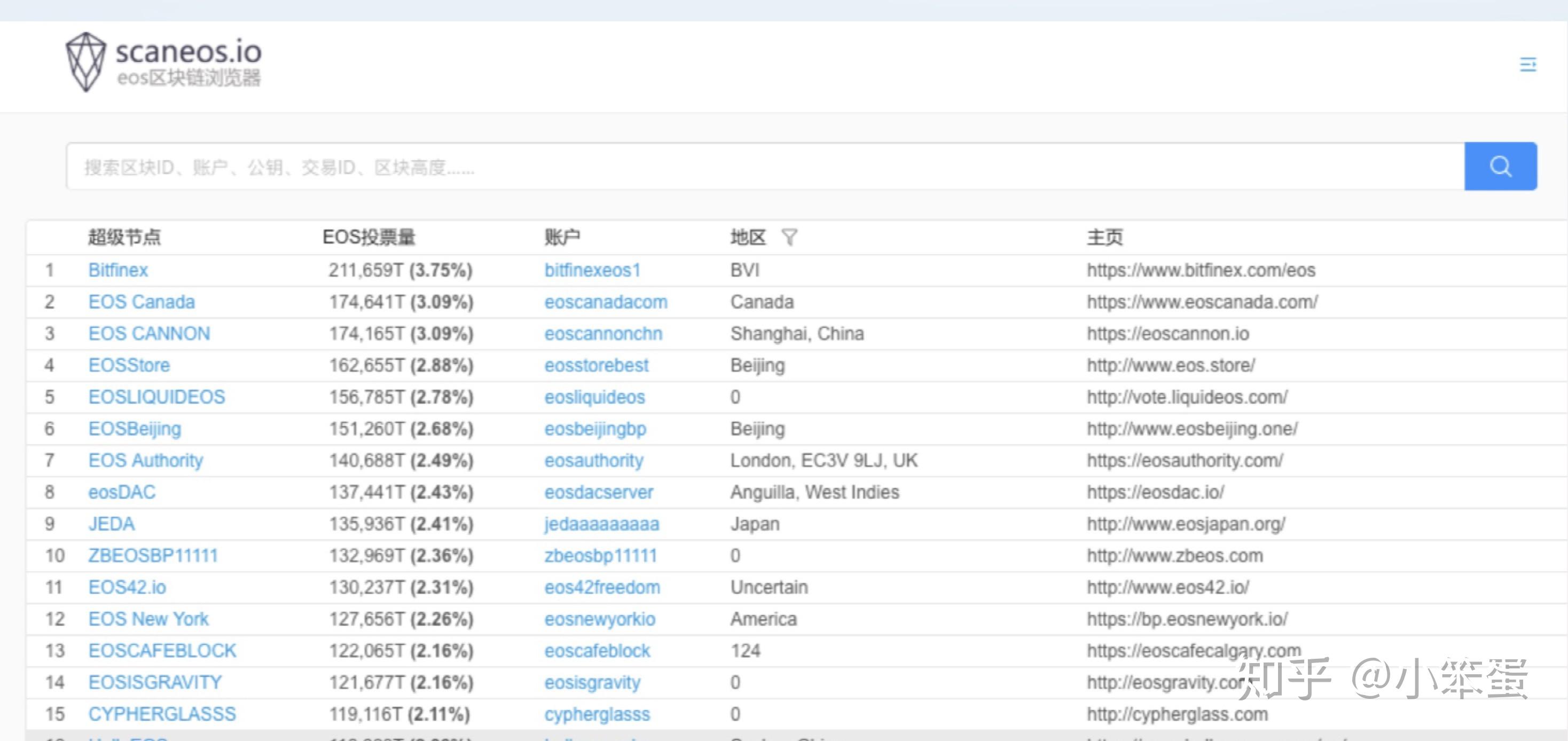Click the 主页 column header
The height and width of the screenshot is (741, 1568).
[x=1105, y=237]
